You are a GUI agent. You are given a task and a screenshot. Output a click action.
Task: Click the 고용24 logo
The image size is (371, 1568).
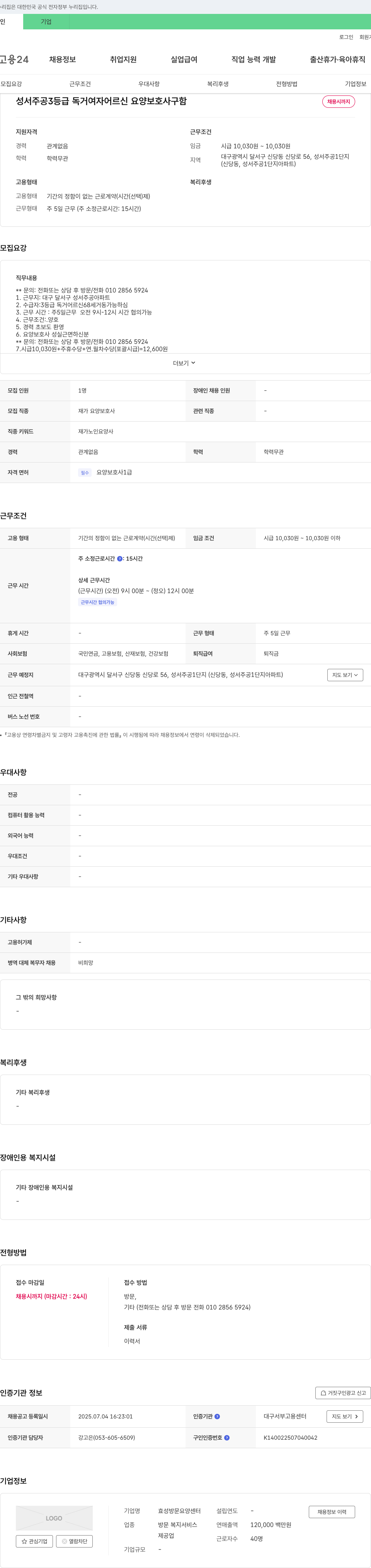(14, 59)
